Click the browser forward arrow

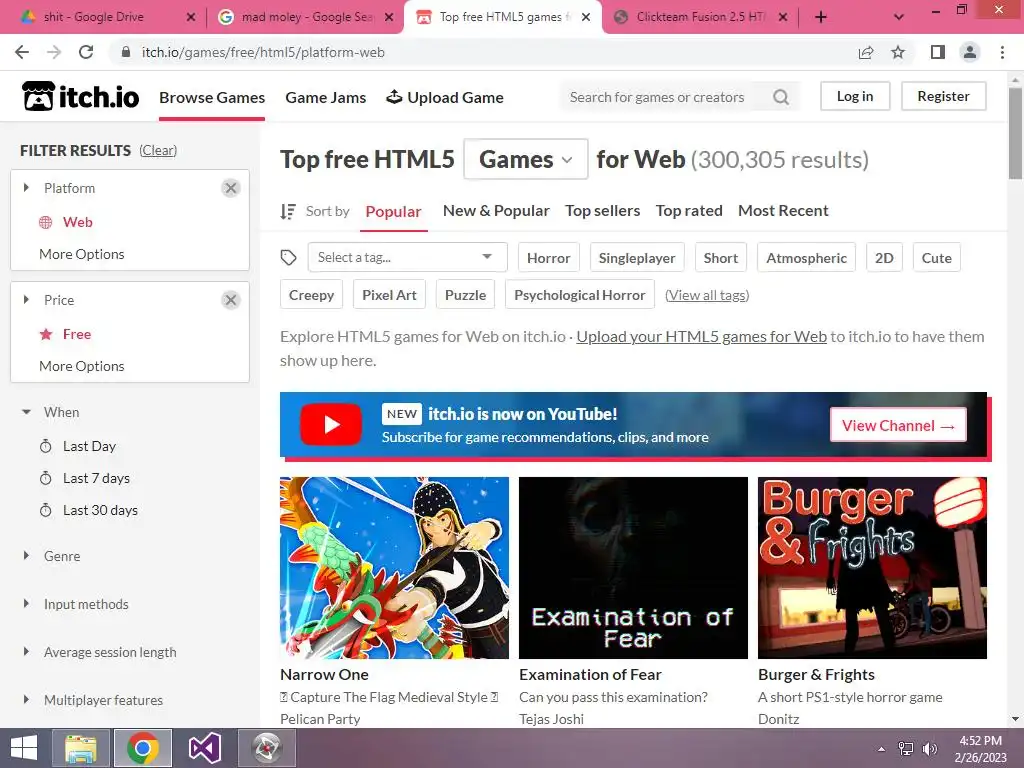pos(54,52)
